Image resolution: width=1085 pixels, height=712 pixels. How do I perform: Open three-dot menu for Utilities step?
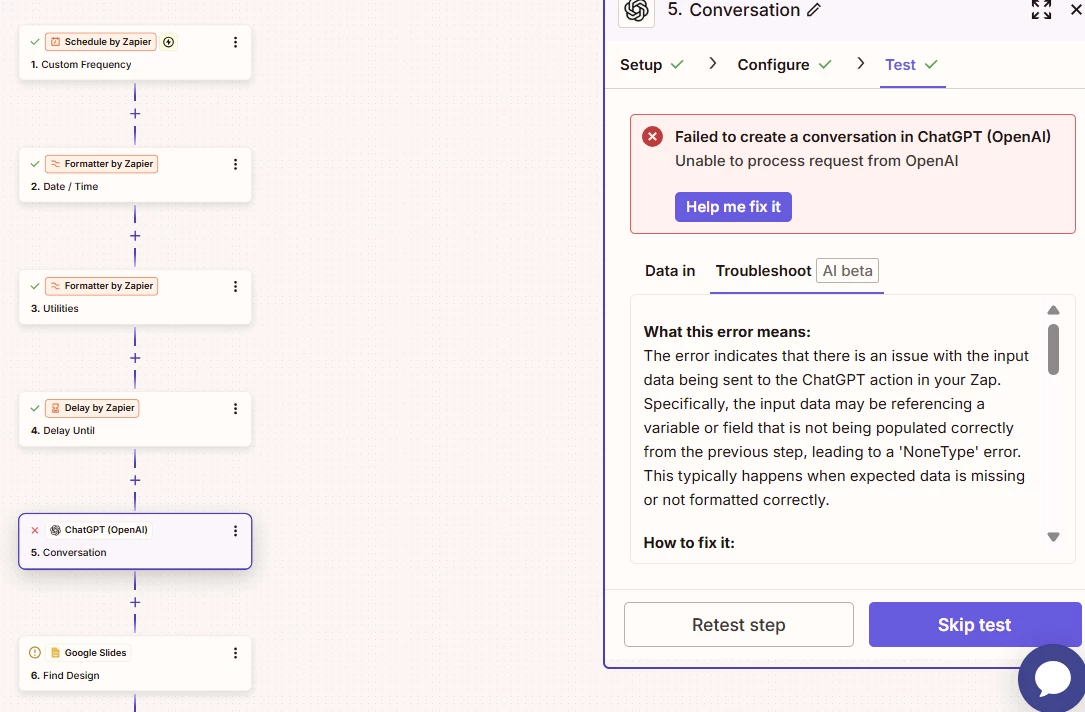click(x=235, y=286)
